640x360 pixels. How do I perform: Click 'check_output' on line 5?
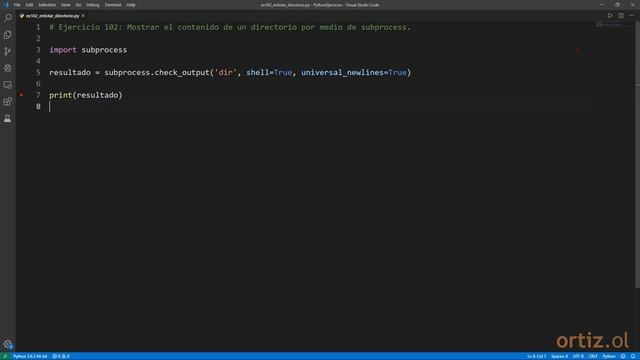(x=182, y=73)
